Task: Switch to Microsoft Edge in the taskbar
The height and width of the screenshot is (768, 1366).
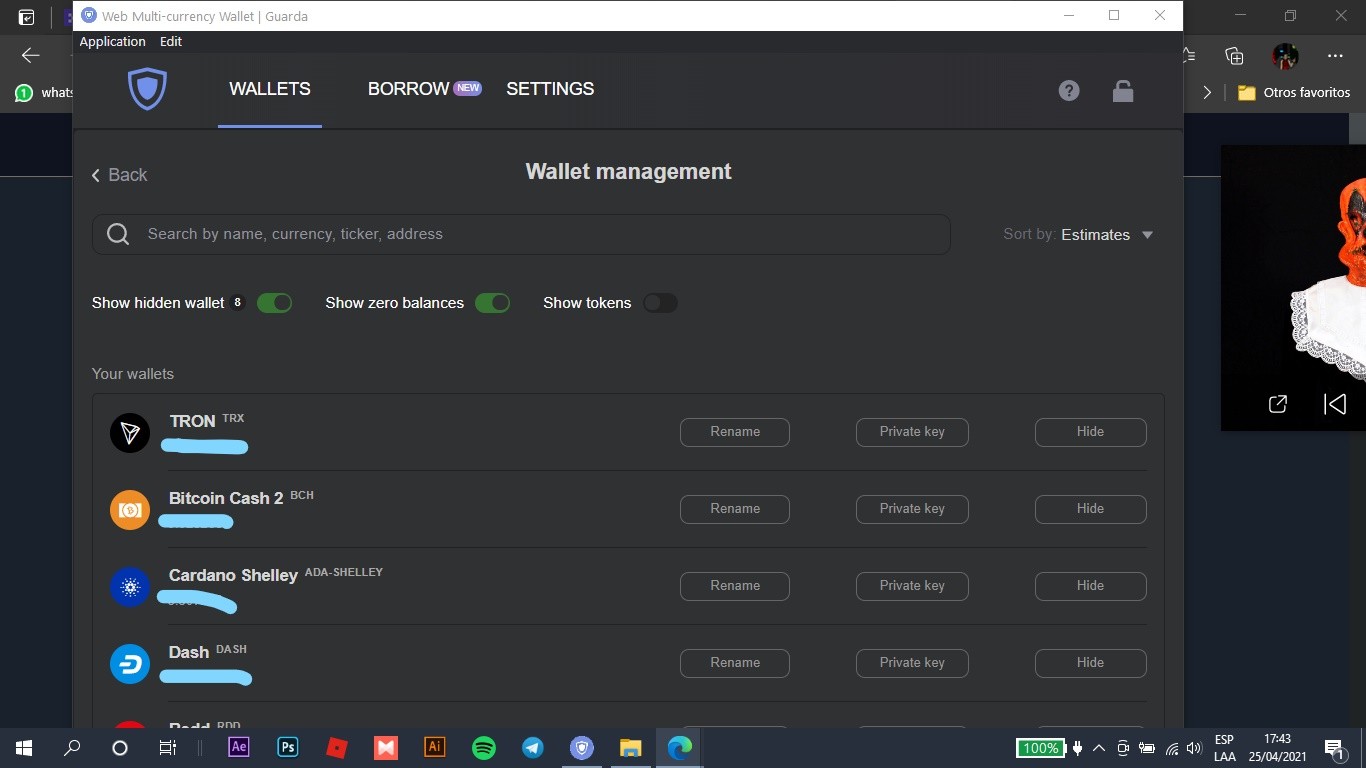Action: point(680,747)
